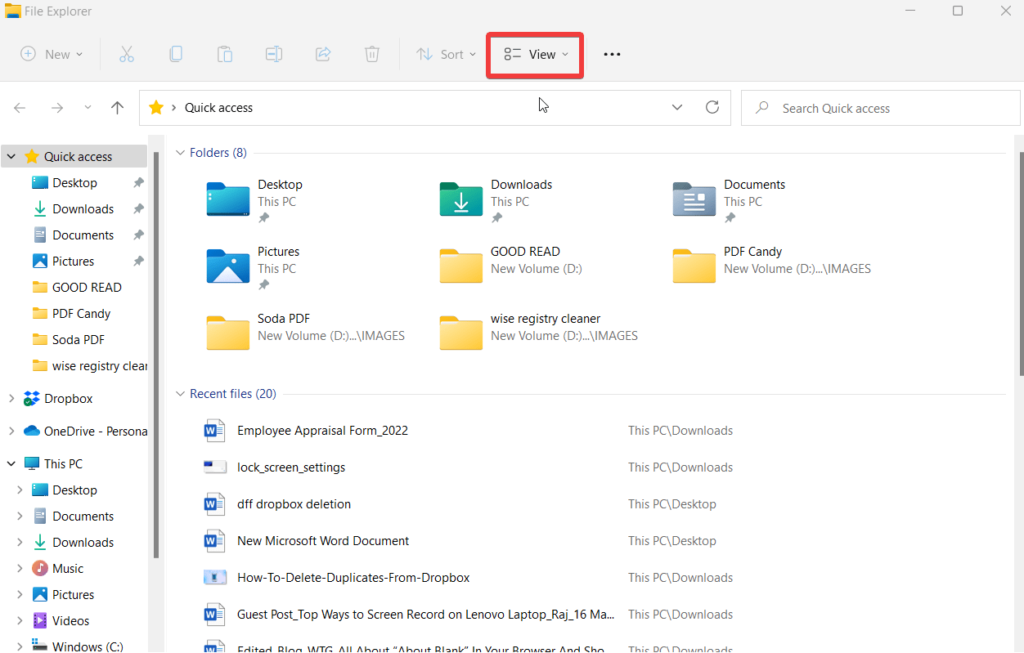The width and height of the screenshot is (1024, 653).
Task: Click the main content vertical scrollbar
Action: click(1021, 264)
